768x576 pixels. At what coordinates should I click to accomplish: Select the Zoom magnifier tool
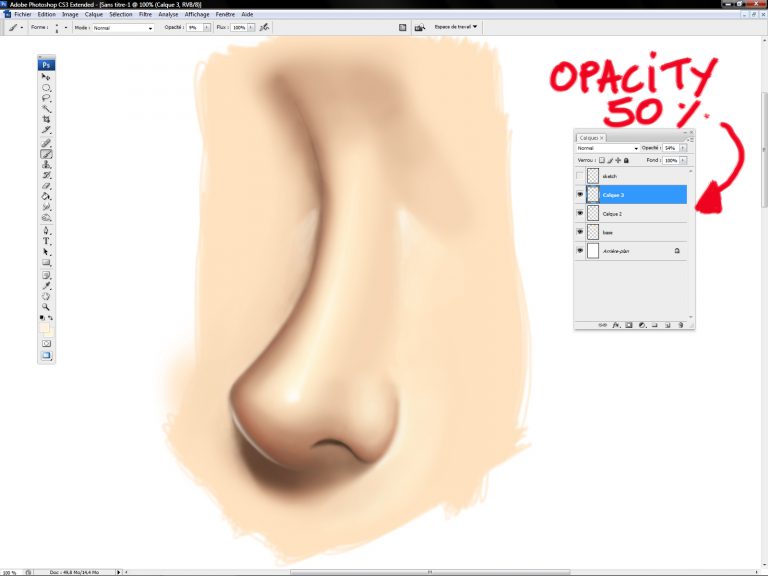tap(46, 307)
